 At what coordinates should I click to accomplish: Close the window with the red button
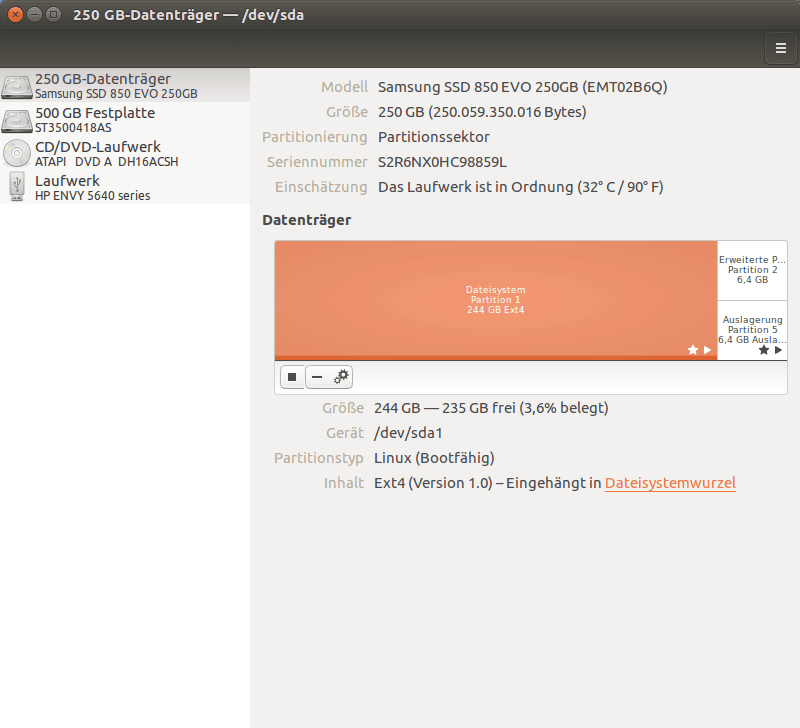(x=15, y=15)
